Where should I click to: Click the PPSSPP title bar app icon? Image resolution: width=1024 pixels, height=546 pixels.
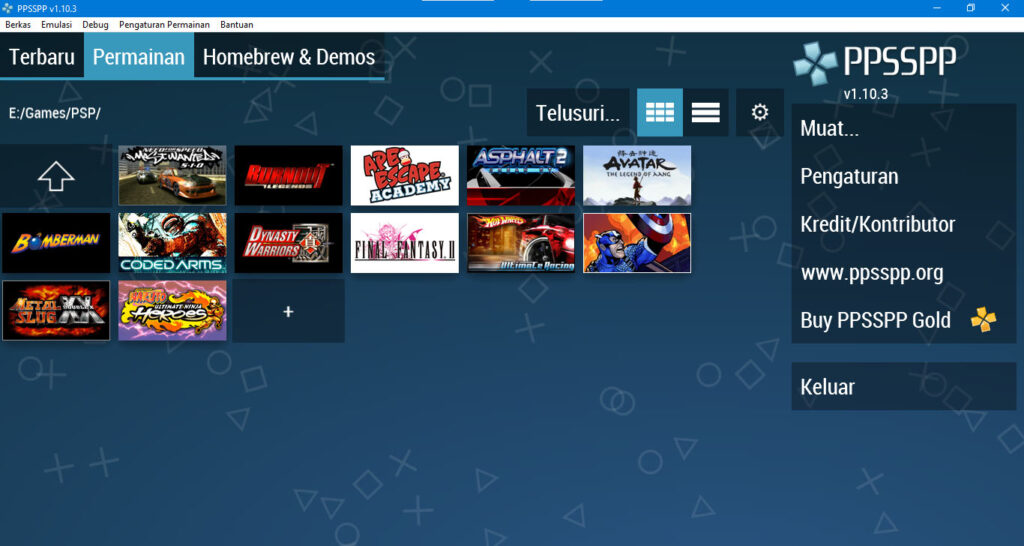click(8, 8)
